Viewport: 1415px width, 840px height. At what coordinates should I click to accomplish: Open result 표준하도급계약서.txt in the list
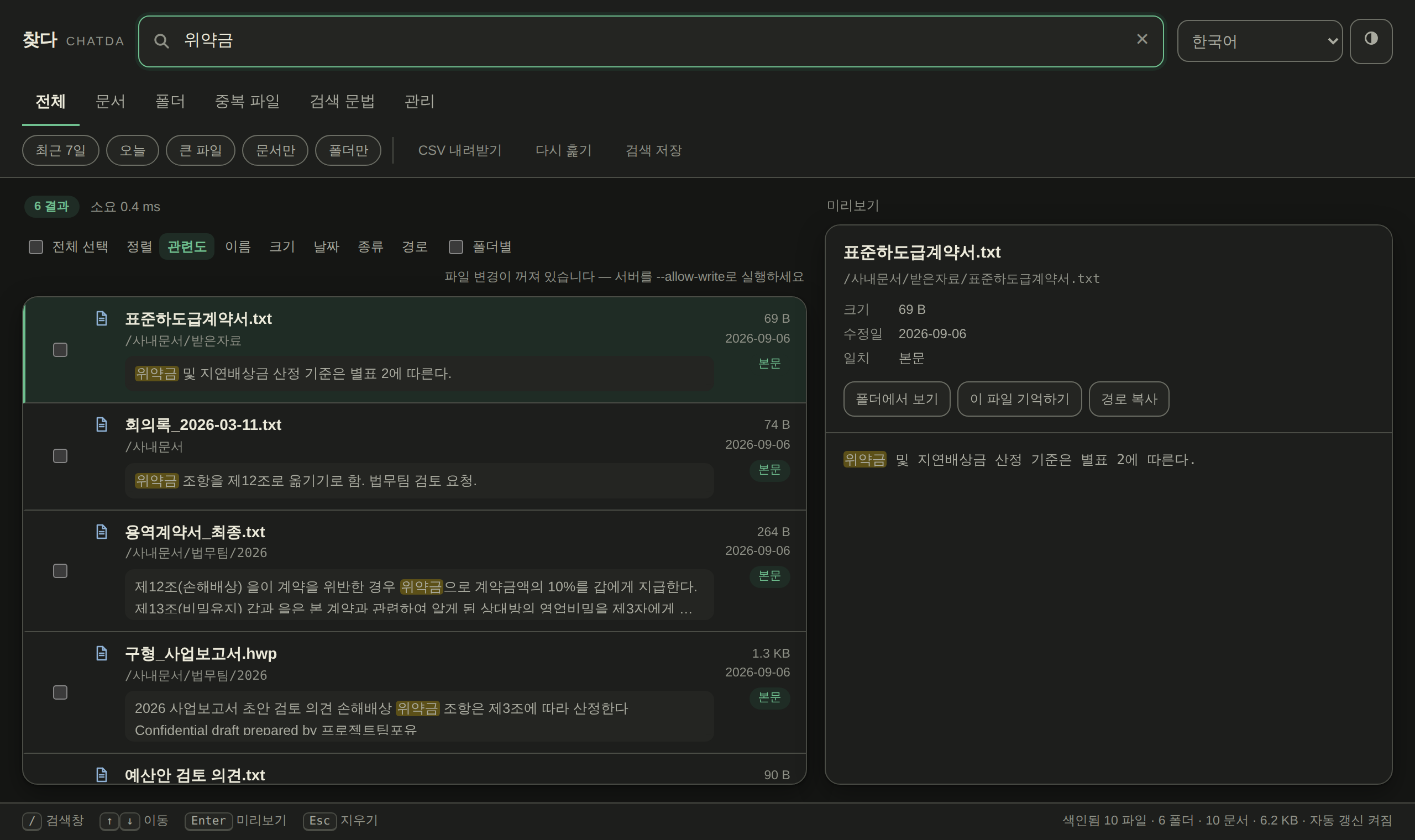tap(415, 350)
